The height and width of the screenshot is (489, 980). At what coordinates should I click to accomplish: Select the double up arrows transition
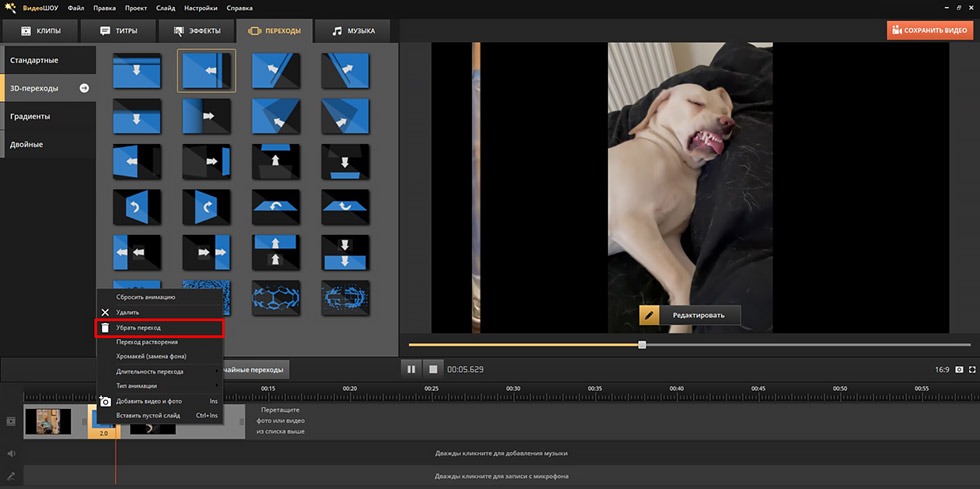click(x=276, y=252)
